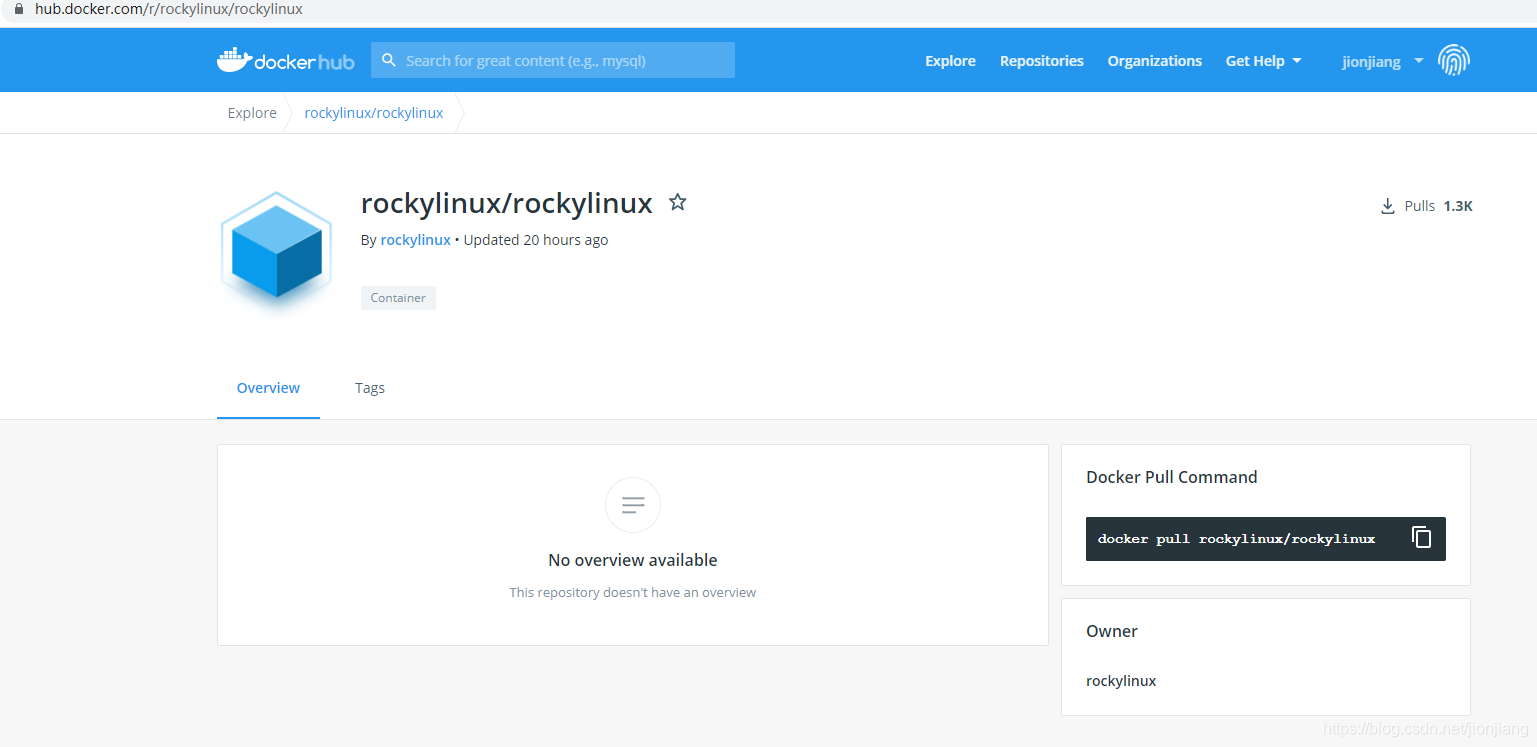
Task: Star the rockylinux/rockylinux repository
Action: tap(677, 202)
